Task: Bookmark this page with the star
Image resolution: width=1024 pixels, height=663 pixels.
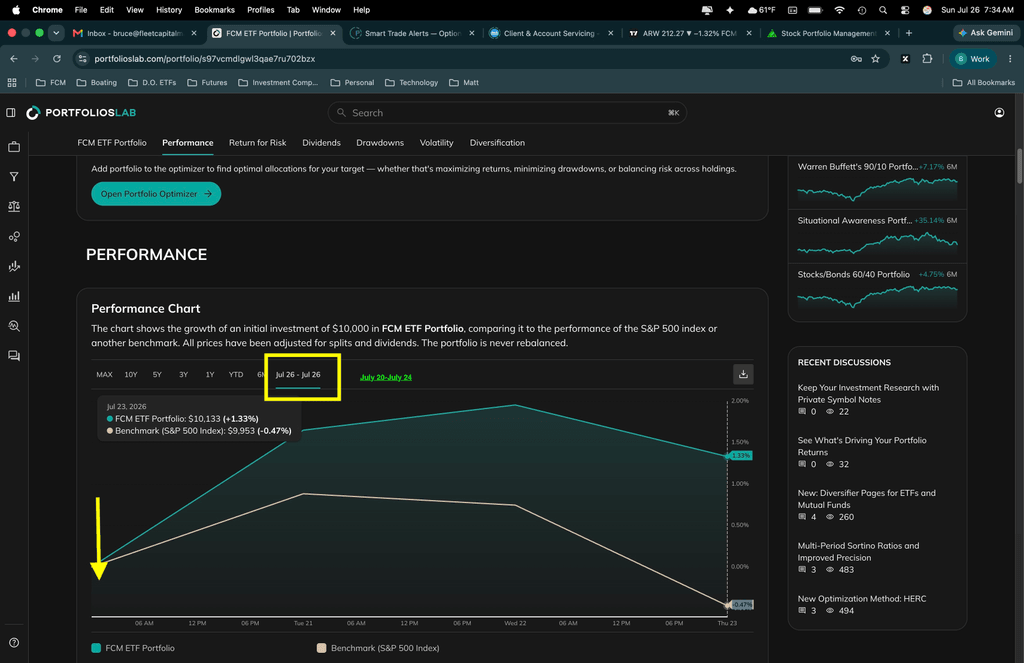Action: (x=876, y=59)
